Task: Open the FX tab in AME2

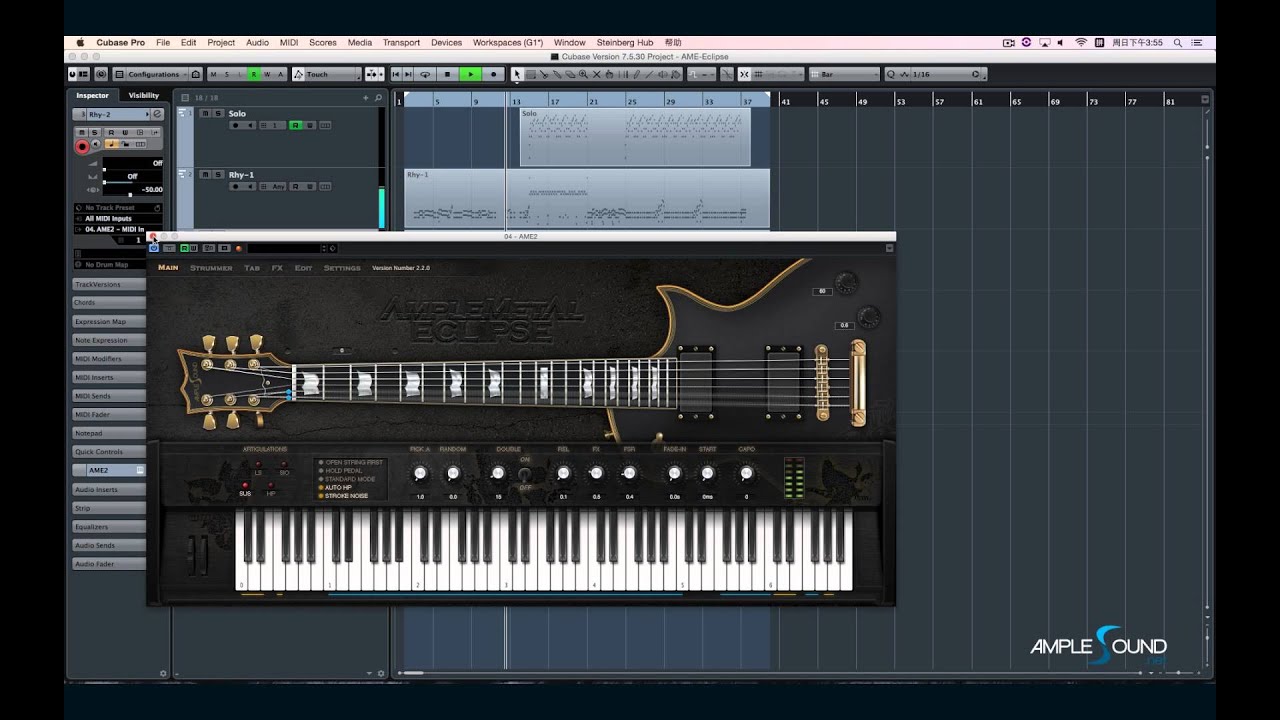Action: pos(277,268)
